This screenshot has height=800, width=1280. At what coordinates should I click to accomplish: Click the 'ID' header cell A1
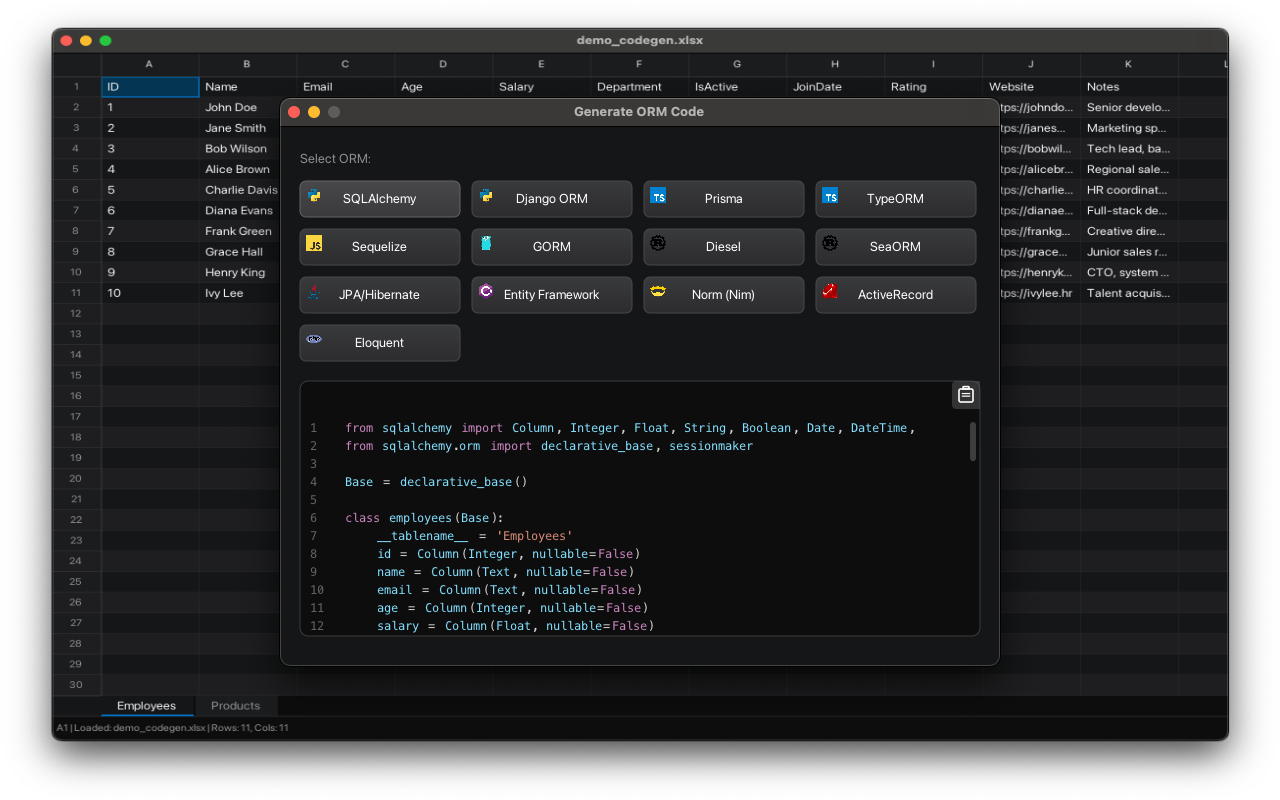pyautogui.click(x=150, y=87)
